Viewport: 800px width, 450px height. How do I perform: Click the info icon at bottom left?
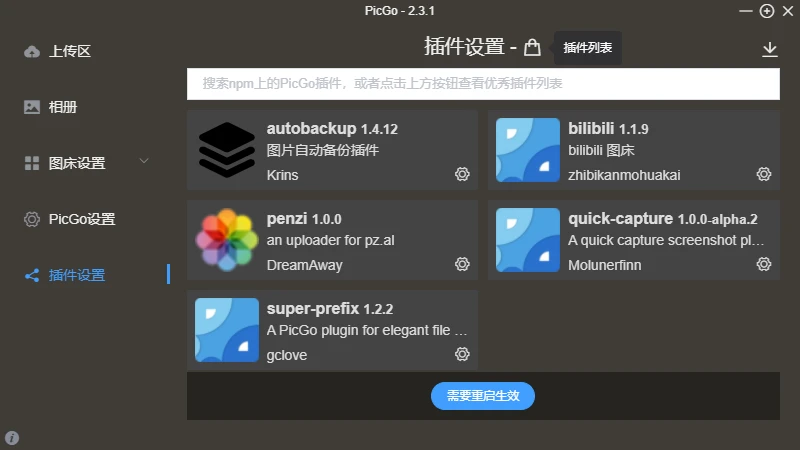point(12,438)
